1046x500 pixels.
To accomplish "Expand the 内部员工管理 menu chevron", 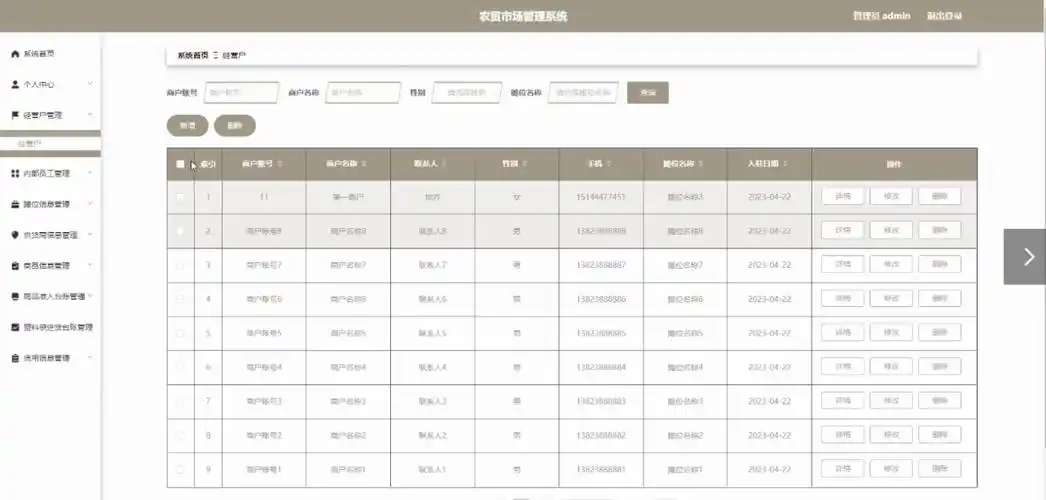I will (90, 173).
